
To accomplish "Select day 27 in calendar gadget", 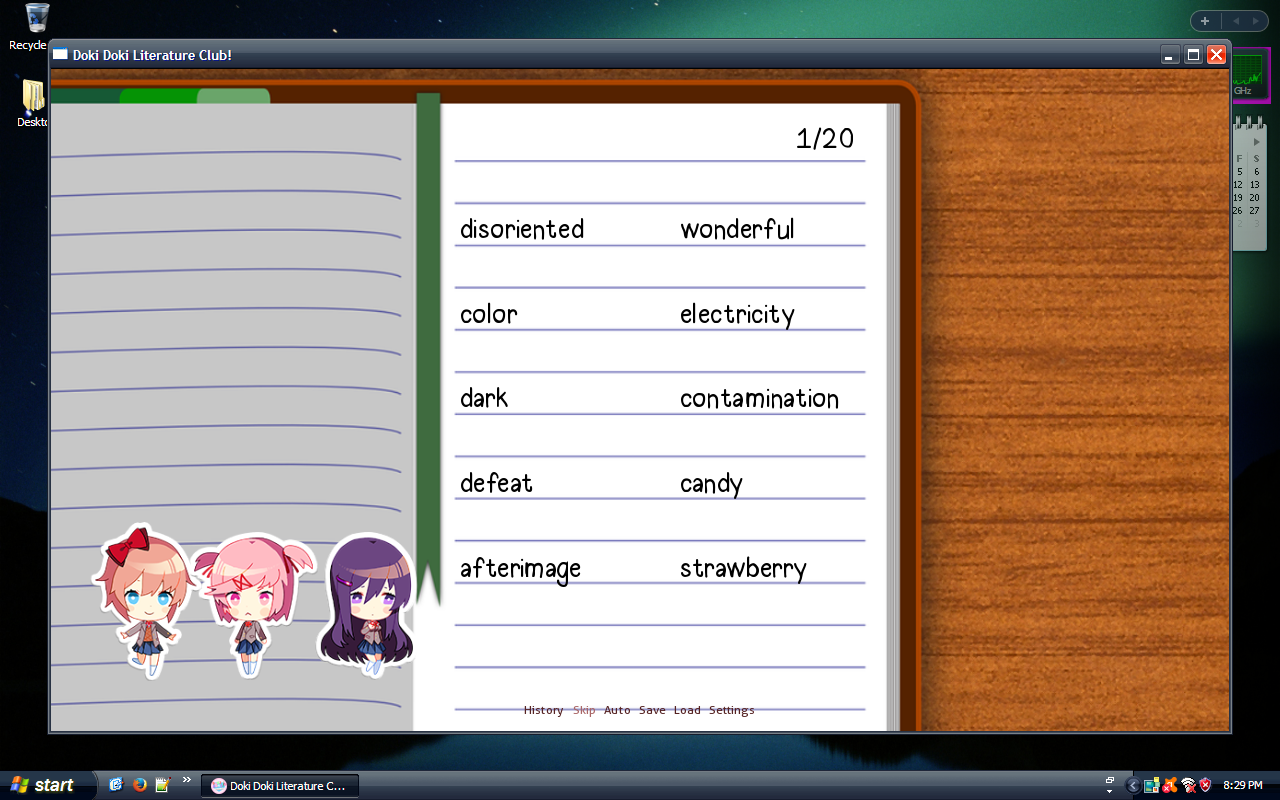I will point(1255,211).
